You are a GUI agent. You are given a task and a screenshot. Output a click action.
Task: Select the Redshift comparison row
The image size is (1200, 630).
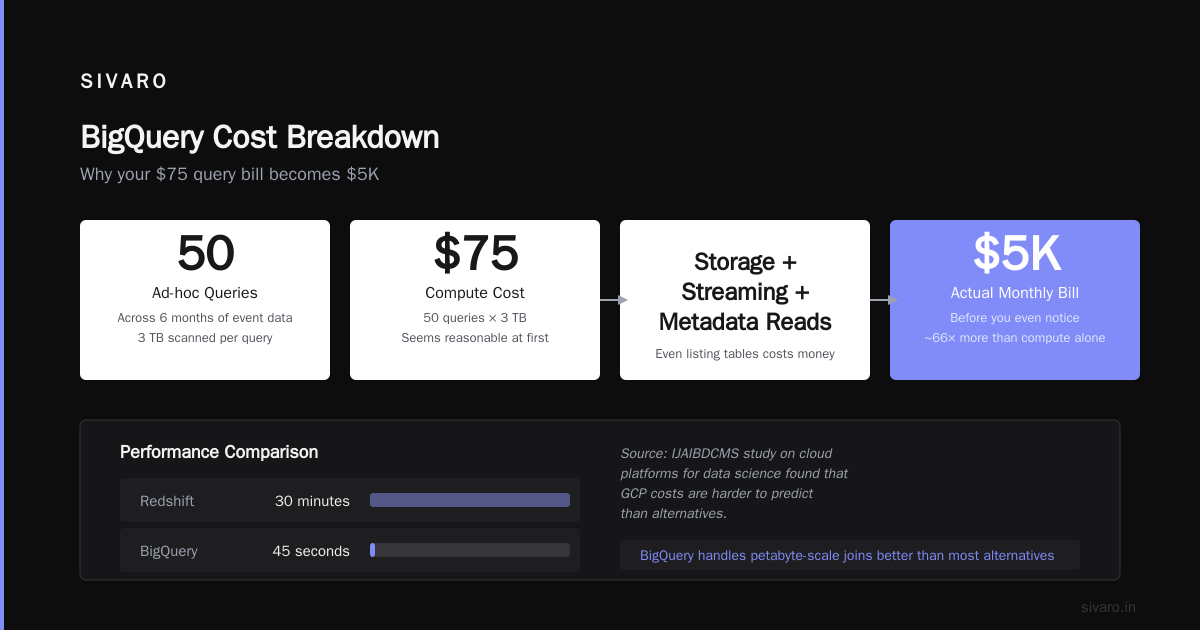pos(350,500)
